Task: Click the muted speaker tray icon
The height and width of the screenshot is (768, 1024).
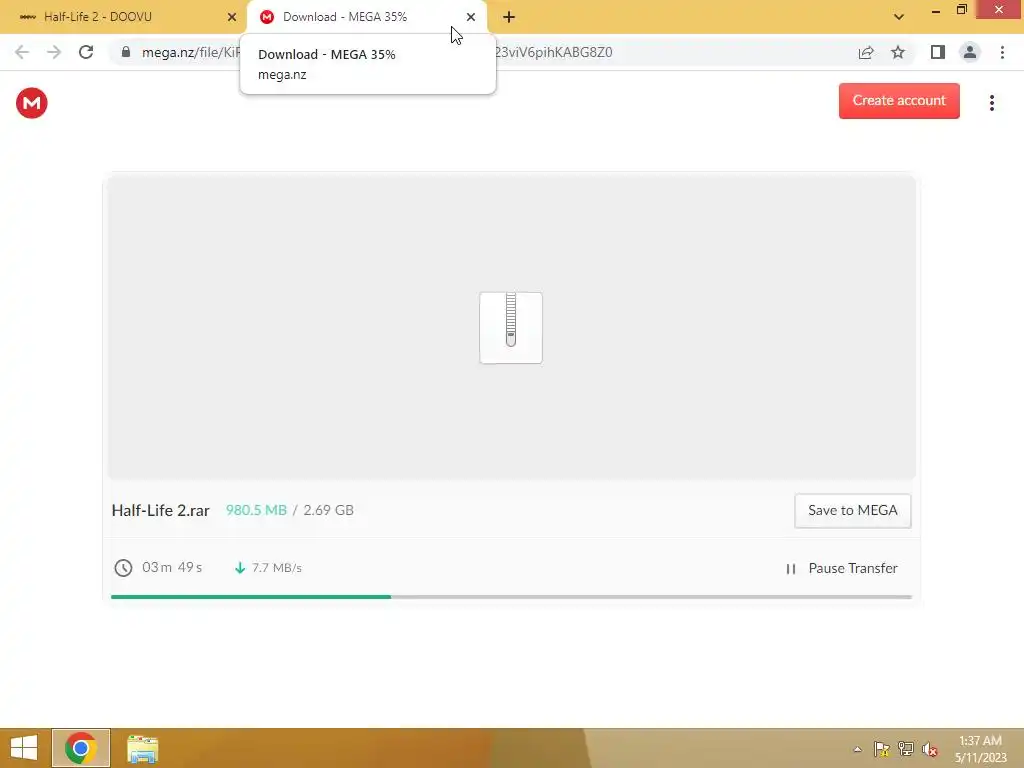Action: pos(930,749)
